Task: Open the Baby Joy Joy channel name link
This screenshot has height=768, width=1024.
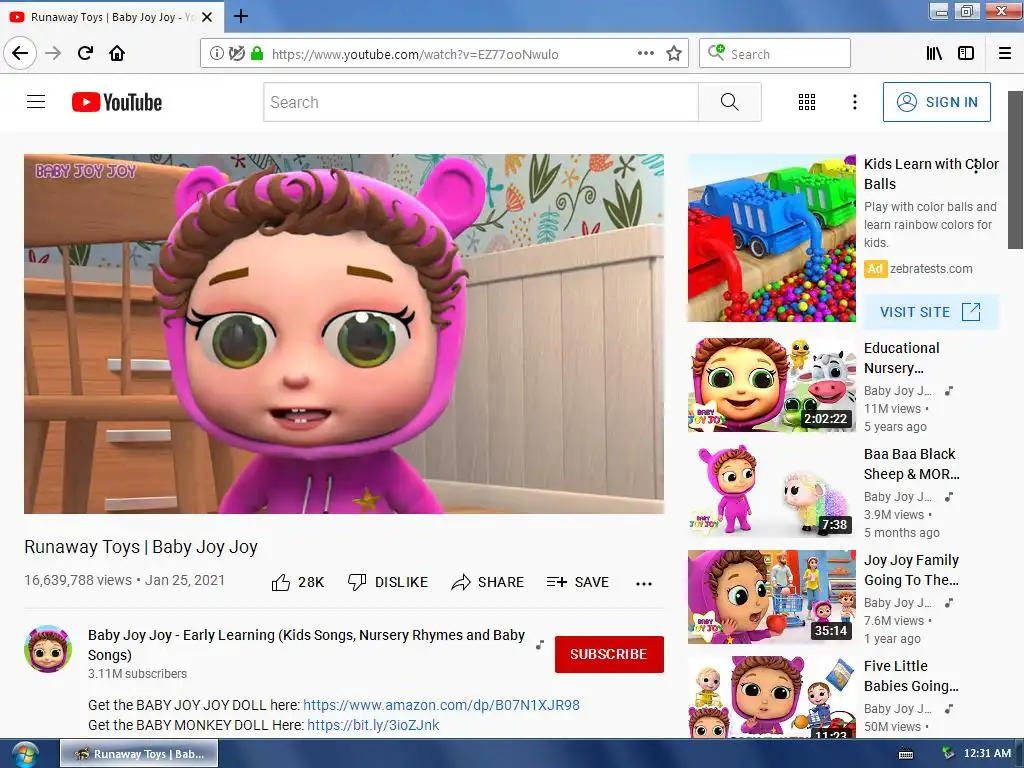Action: click(306, 645)
